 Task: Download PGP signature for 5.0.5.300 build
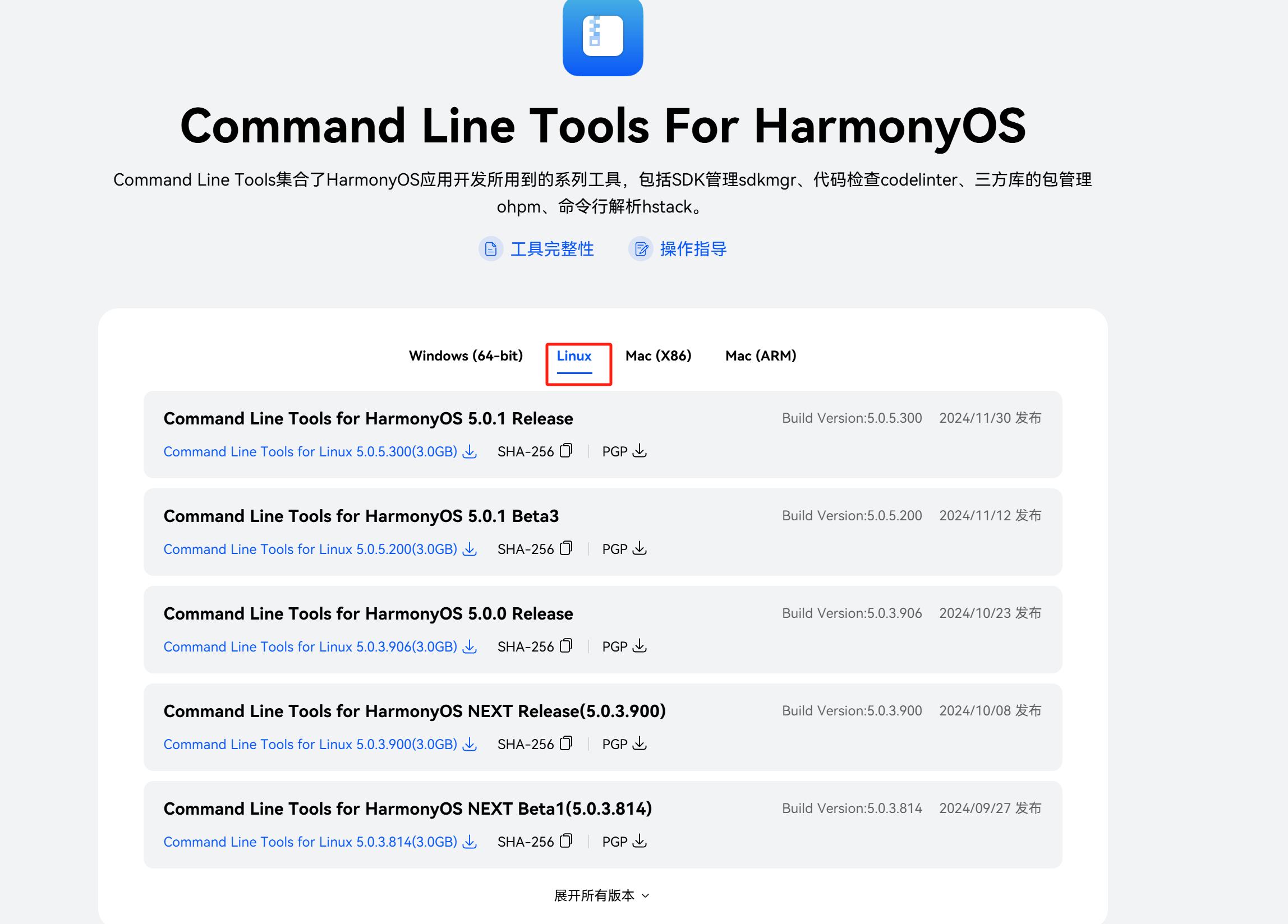click(640, 451)
